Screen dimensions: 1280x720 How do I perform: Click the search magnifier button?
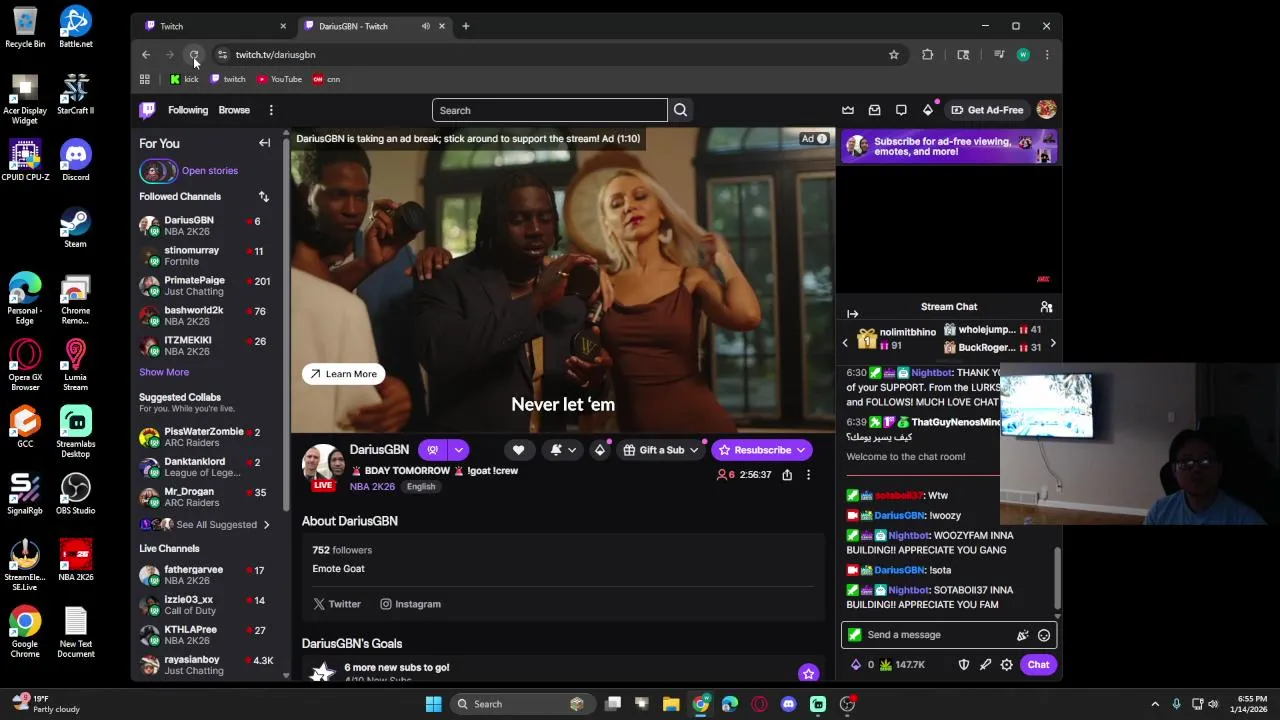[x=680, y=110]
